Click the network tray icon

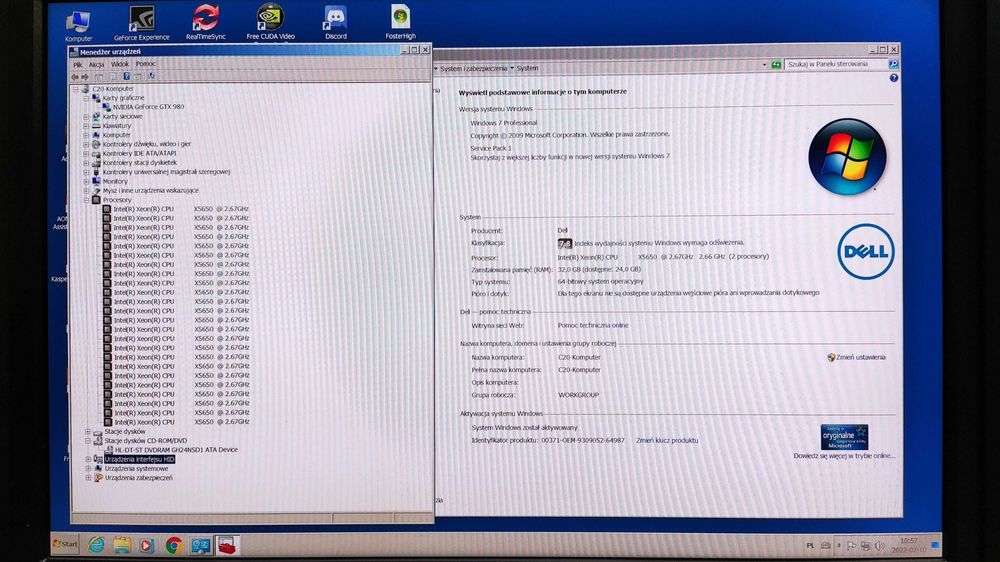tap(865, 546)
